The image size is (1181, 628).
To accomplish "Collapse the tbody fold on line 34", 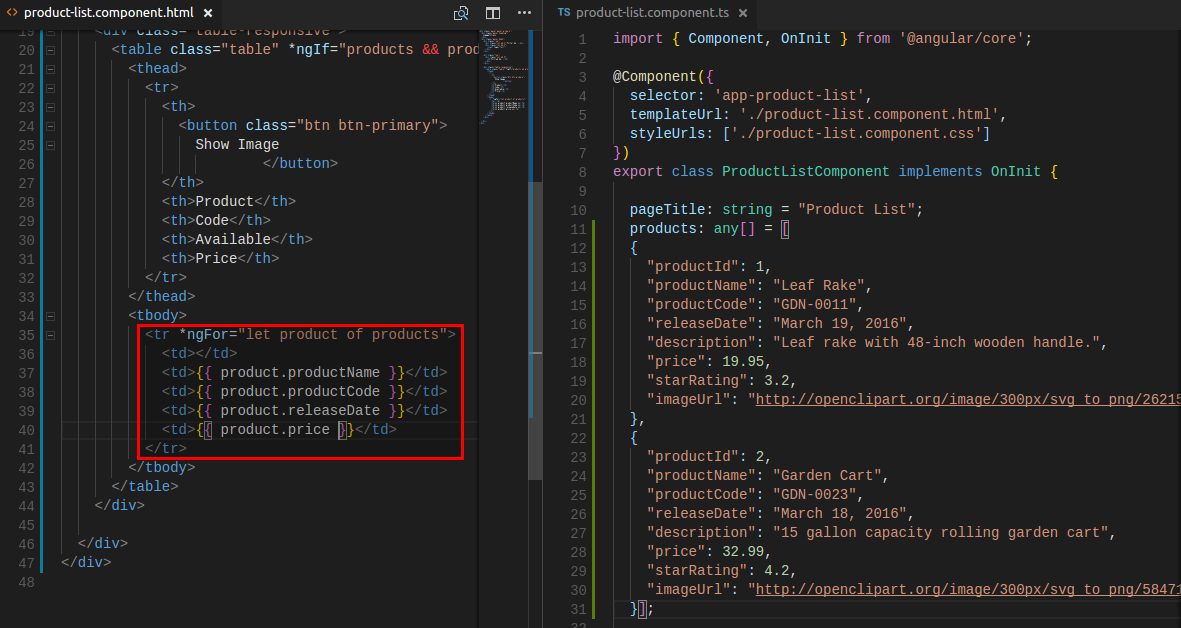I will (51, 316).
